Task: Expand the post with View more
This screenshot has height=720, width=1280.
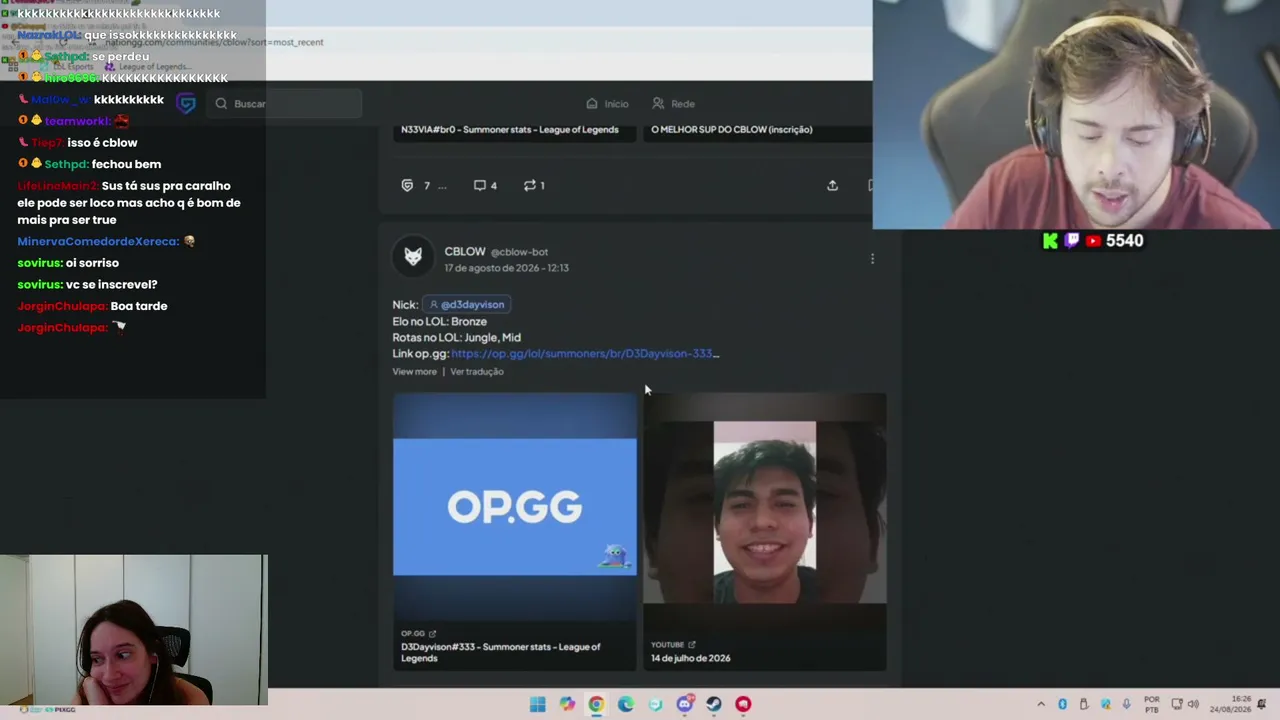Action: (x=414, y=372)
